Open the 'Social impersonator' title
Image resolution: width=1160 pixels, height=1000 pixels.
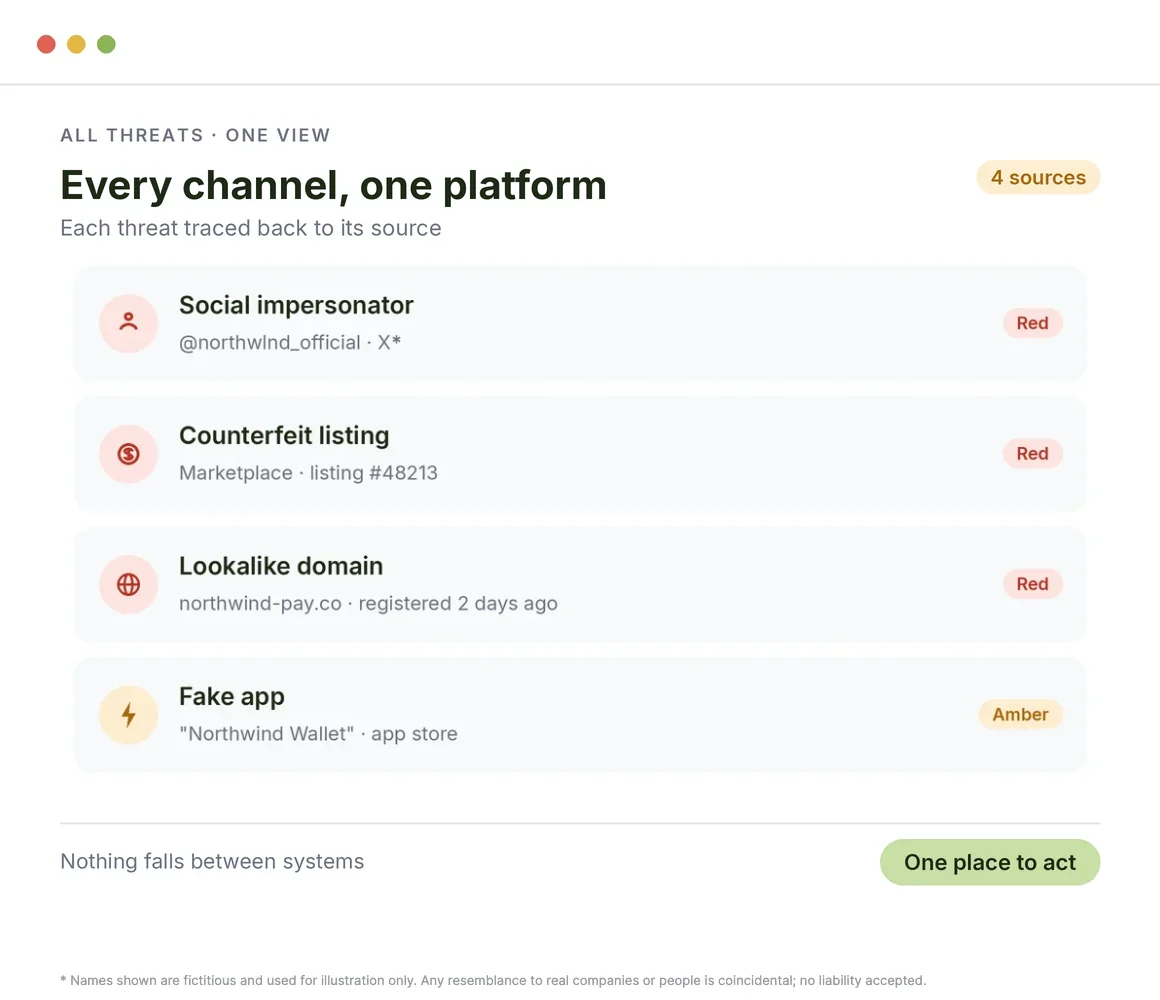click(x=296, y=305)
